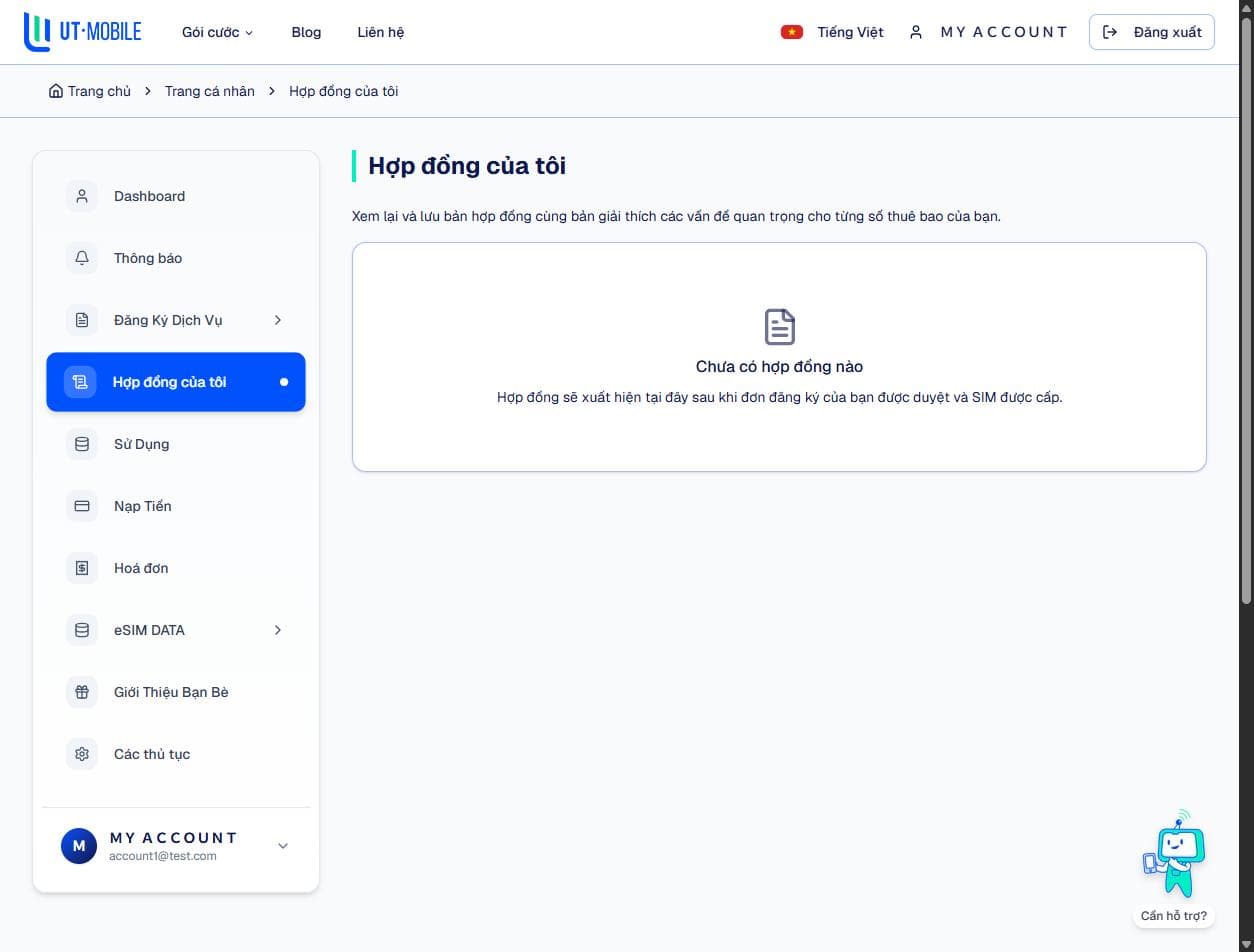Viewport: 1254px width, 952px height.
Task: Click the Giới Thiệu Bạn Bè gift icon
Action: tap(82, 692)
